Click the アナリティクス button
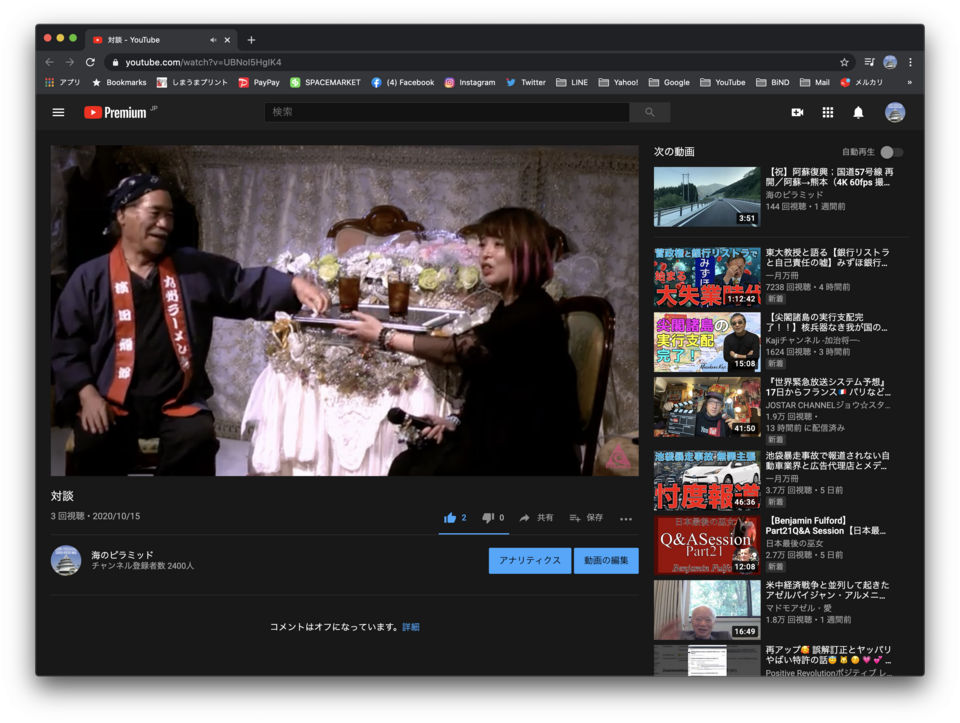Viewport: 960px width, 723px height. 529,560
